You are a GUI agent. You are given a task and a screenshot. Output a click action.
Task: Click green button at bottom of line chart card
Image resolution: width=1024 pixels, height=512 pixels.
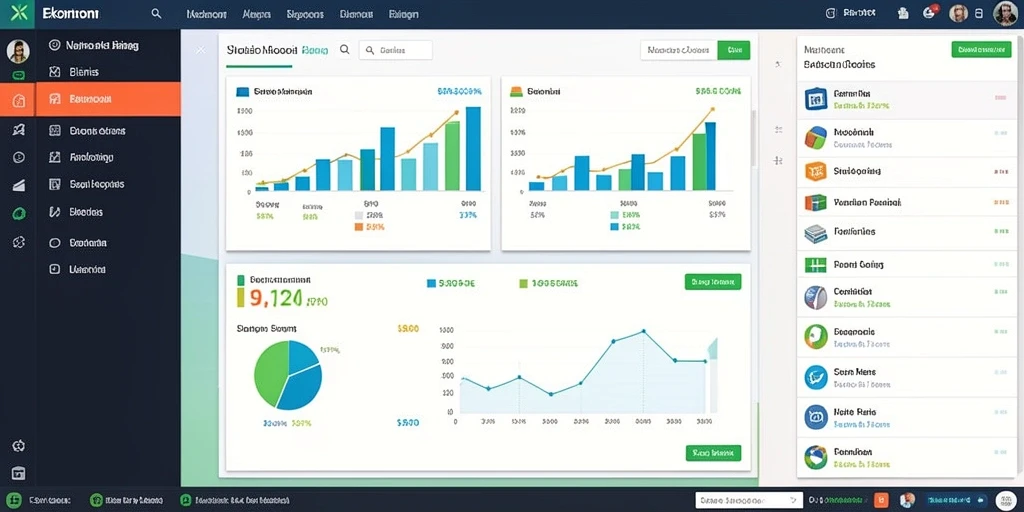(713, 453)
